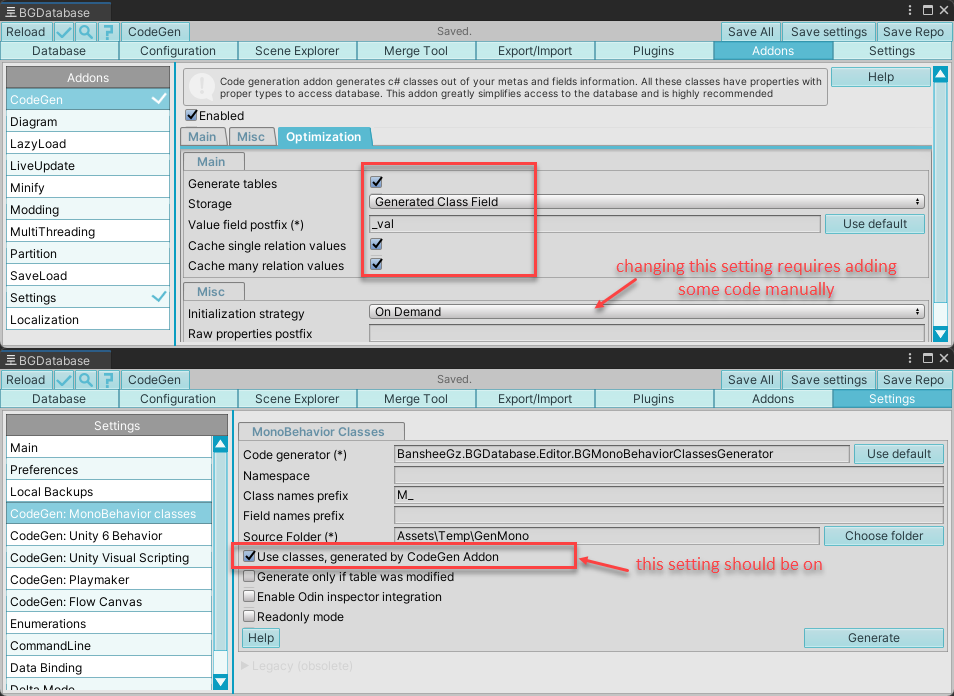Click Use default next to Code generator
This screenshot has height=696, width=954.
click(x=899, y=454)
